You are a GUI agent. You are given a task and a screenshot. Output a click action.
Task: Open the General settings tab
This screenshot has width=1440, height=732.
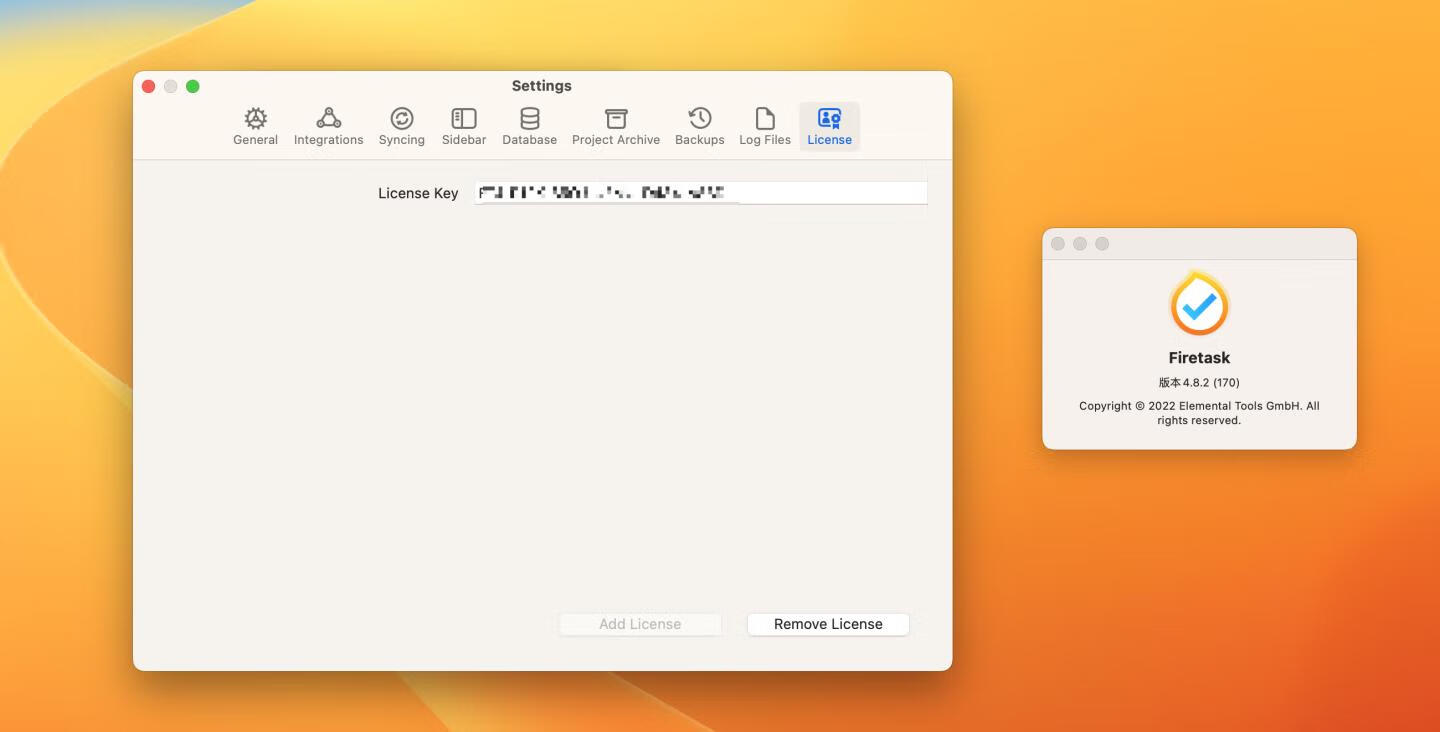pyautogui.click(x=255, y=127)
